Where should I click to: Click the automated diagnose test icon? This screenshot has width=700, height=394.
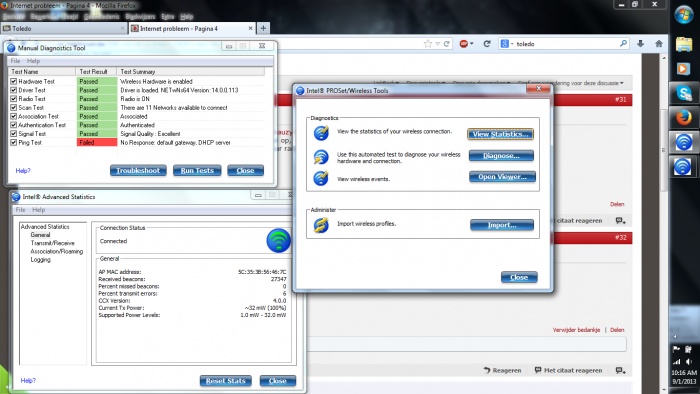(321, 157)
